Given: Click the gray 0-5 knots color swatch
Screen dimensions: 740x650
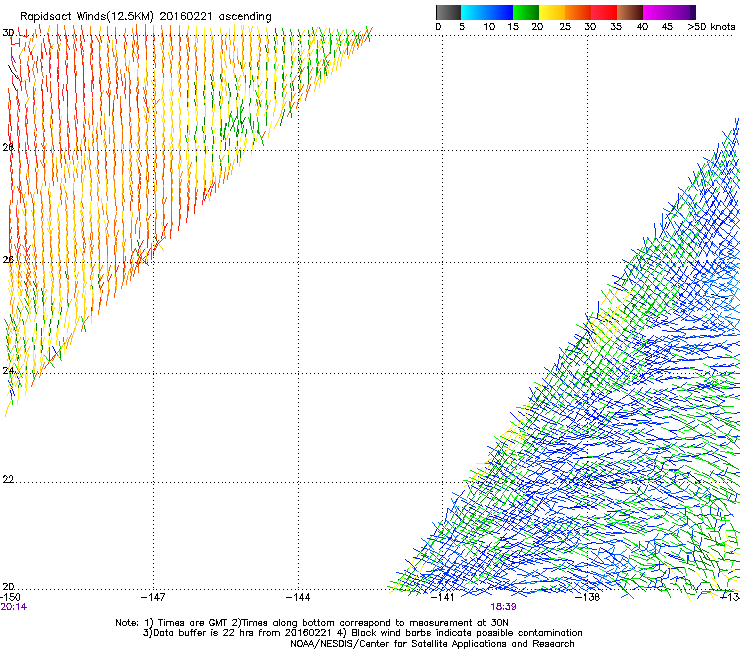Looking at the screenshot, I should 448,12.
